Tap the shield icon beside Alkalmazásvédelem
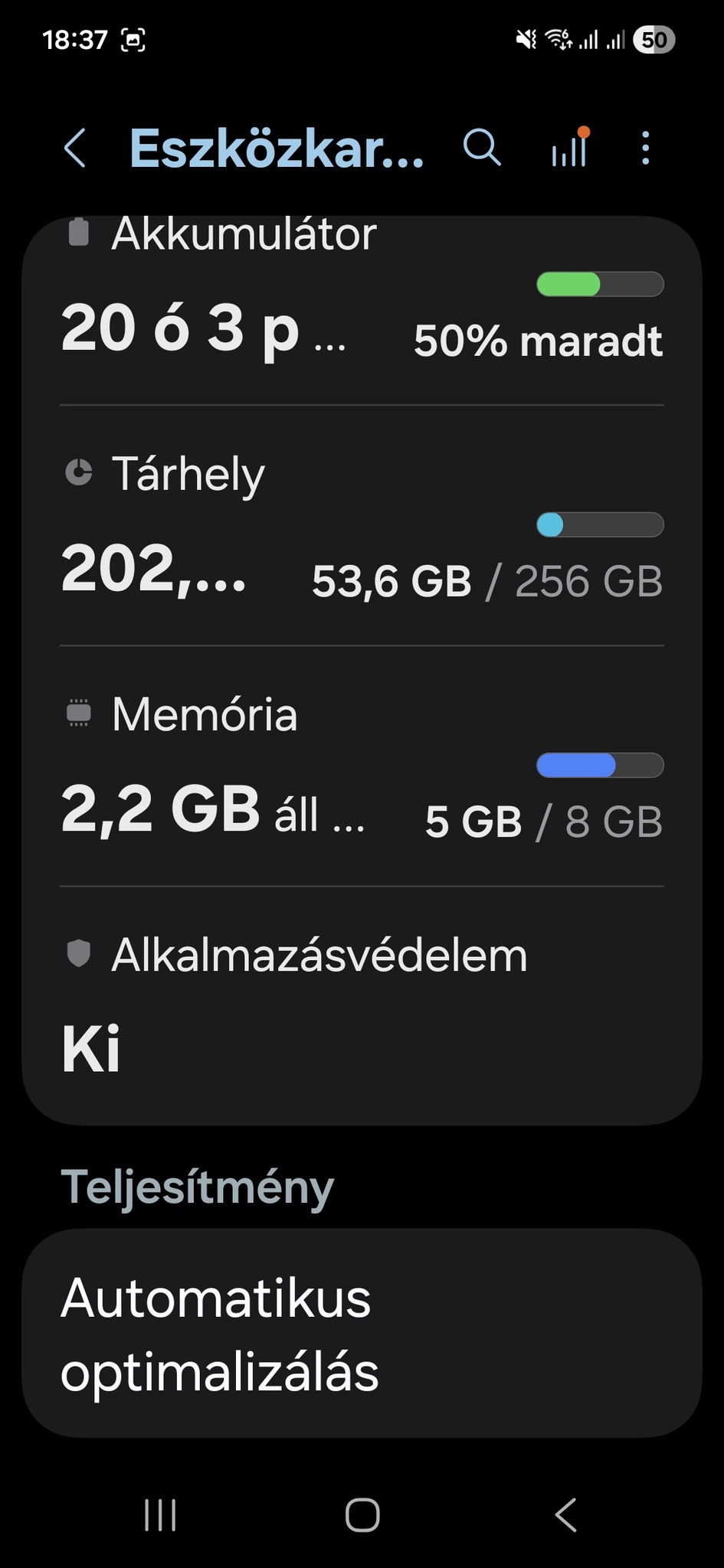Viewport: 724px width, 1568px height. [x=79, y=954]
